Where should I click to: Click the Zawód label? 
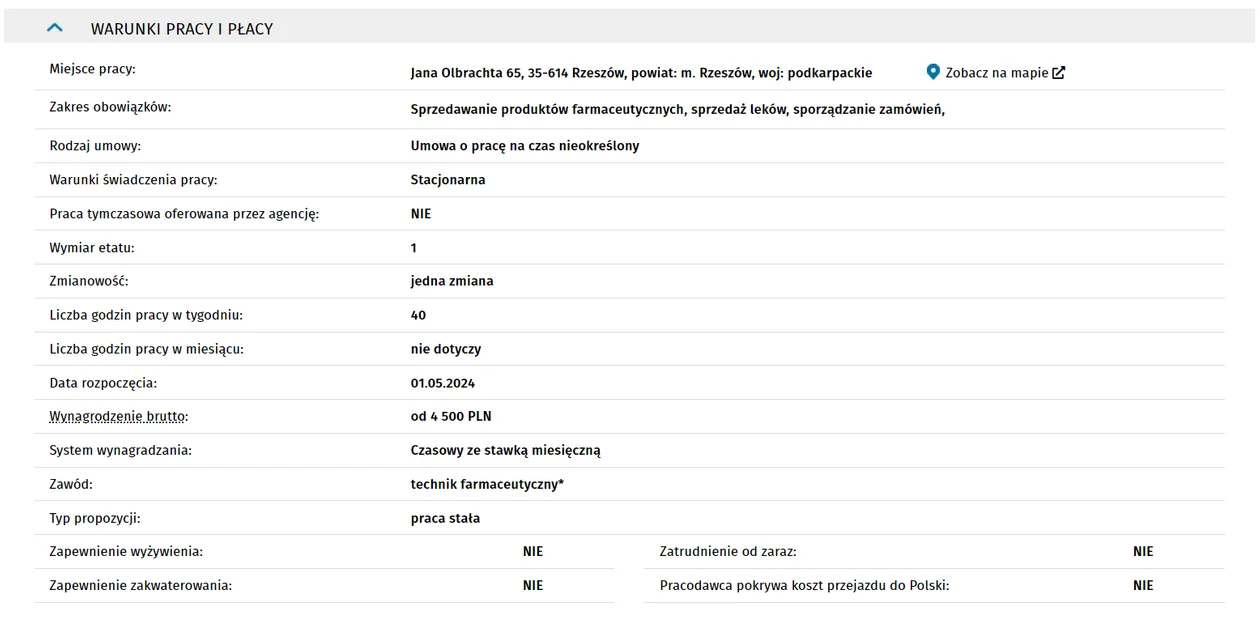71,484
